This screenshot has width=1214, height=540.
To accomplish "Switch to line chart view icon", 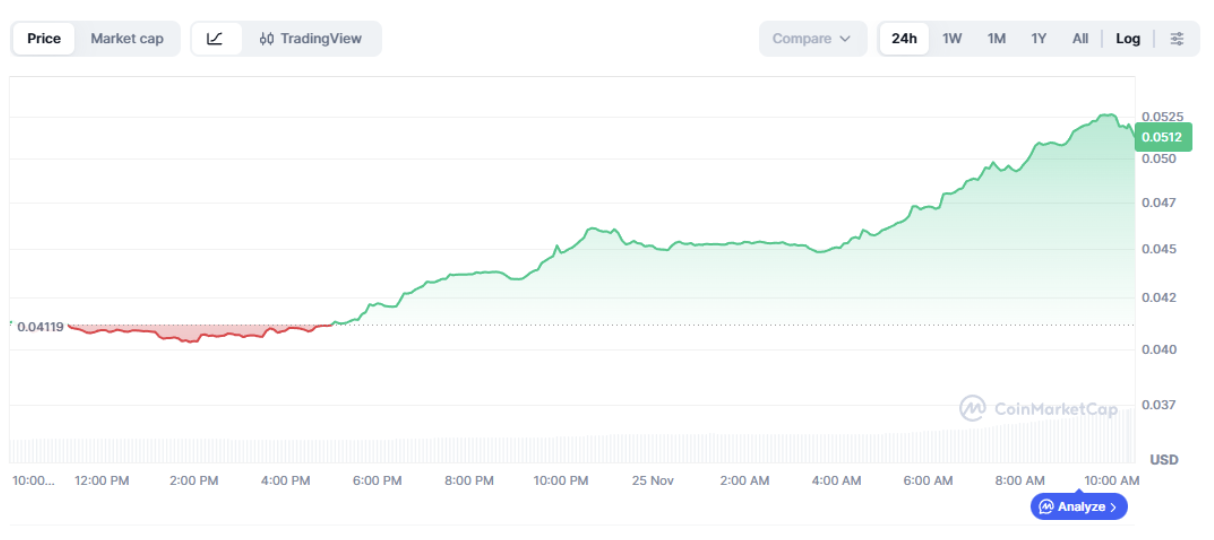I will click(x=215, y=39).
